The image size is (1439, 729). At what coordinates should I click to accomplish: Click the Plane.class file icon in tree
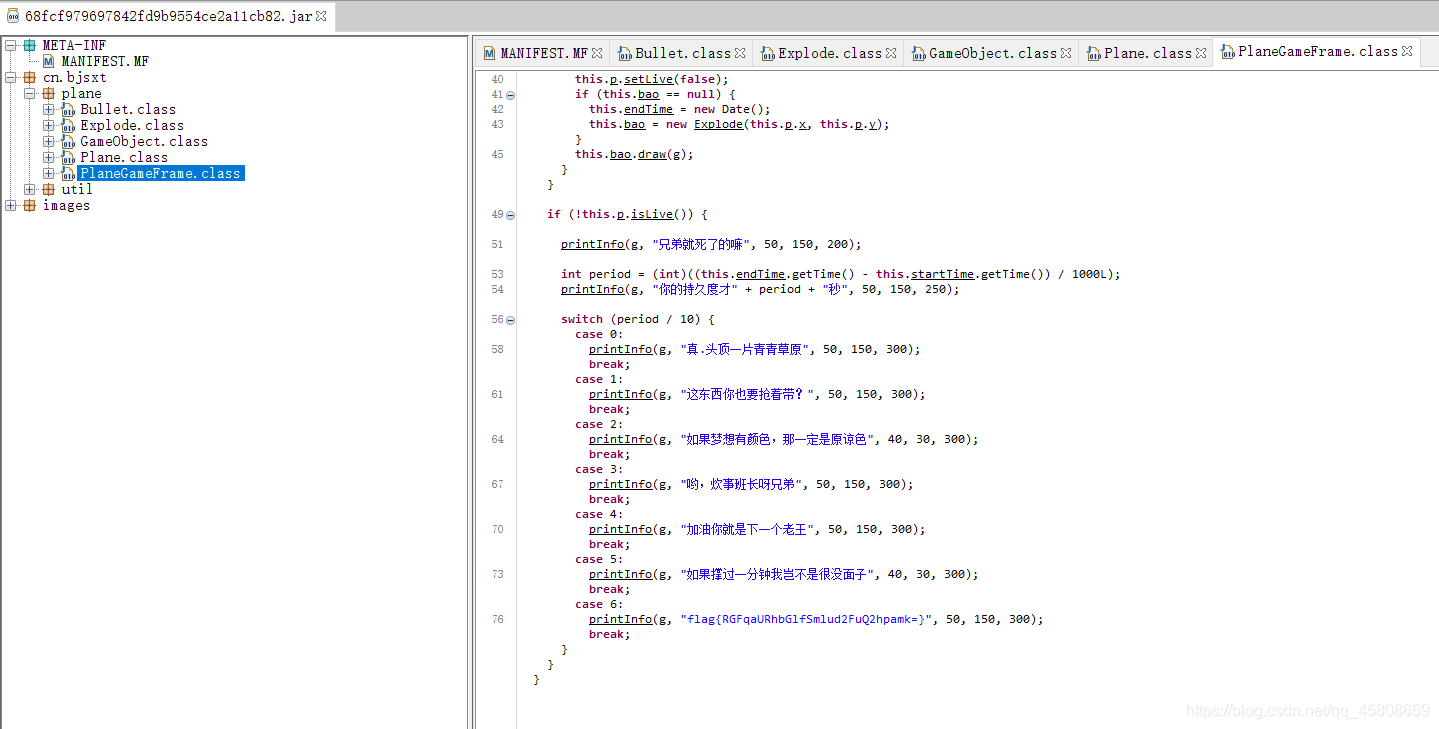(67, 157)
